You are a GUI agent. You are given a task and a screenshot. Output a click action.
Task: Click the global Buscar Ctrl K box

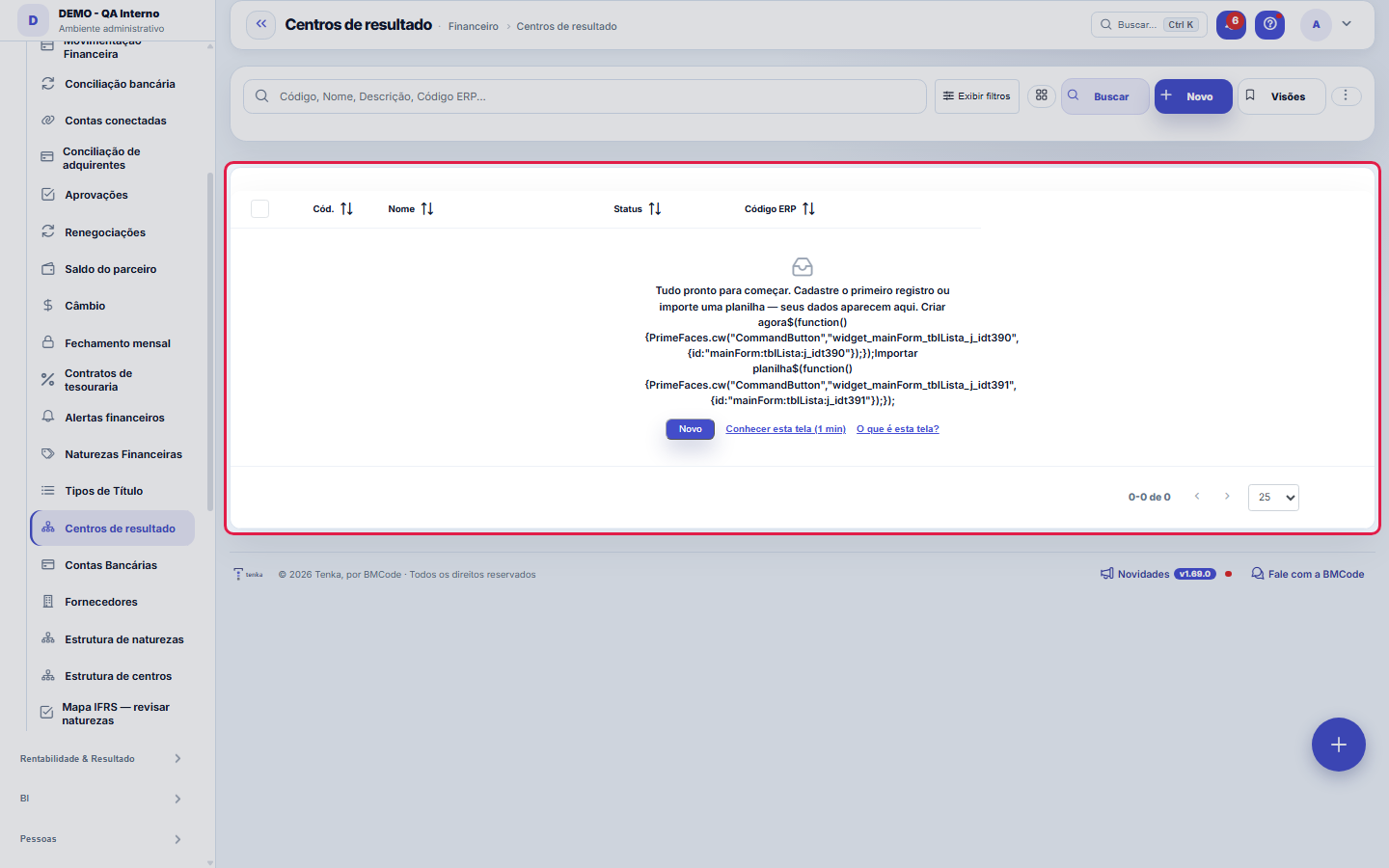[1149, 25]
